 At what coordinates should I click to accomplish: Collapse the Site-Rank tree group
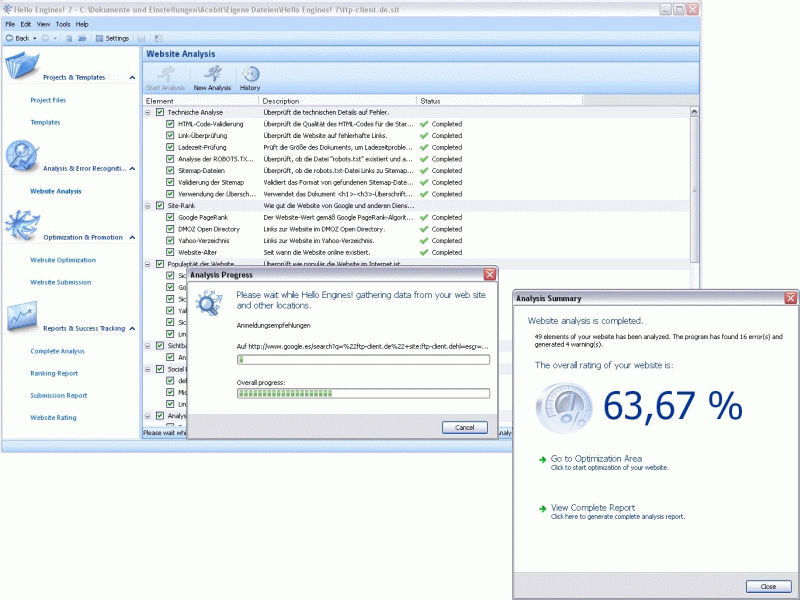click(148, 205)
